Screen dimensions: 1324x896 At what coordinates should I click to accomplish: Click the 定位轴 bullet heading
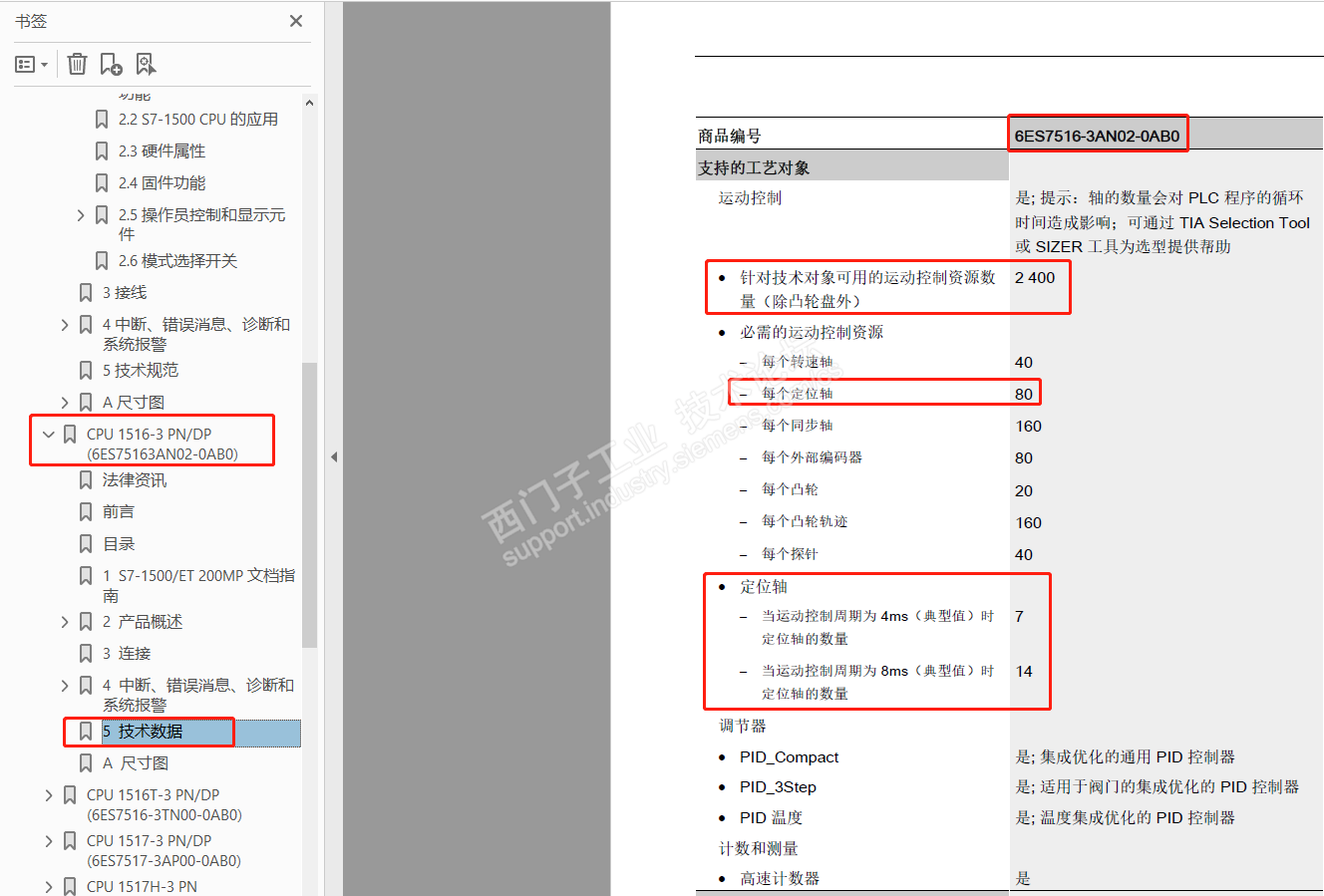764,586
